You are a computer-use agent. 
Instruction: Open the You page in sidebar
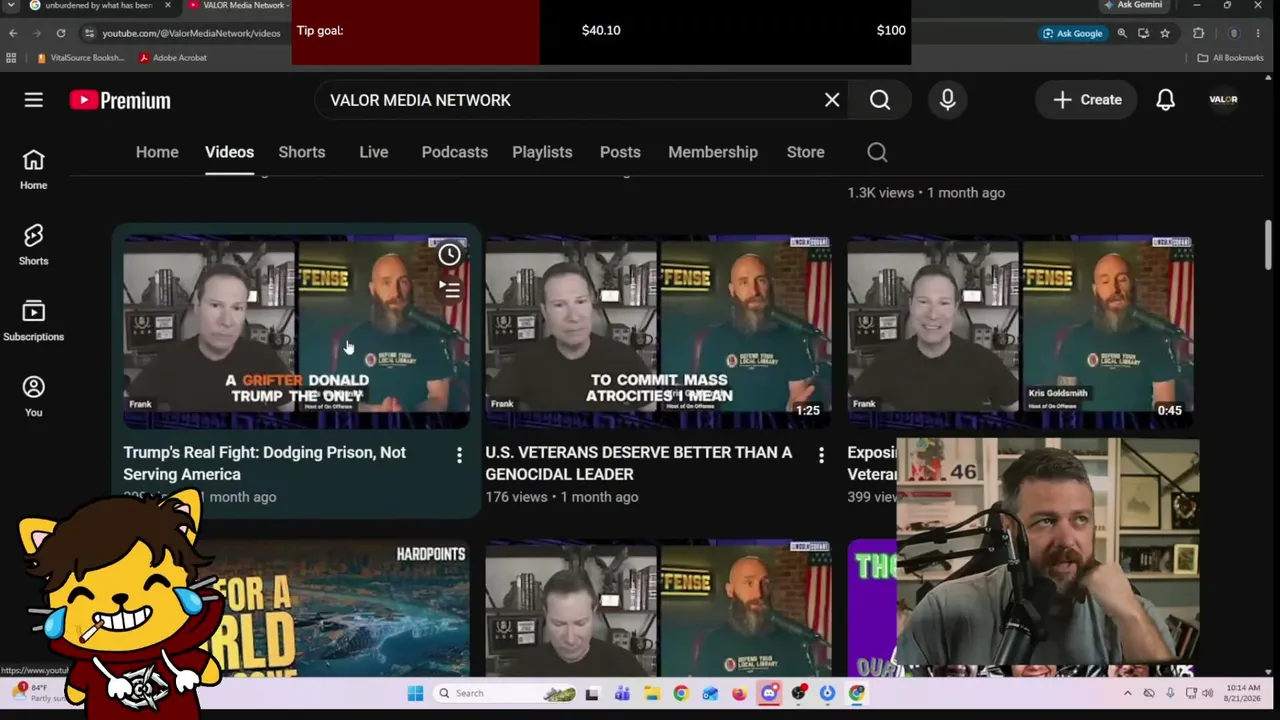(33, 397)
